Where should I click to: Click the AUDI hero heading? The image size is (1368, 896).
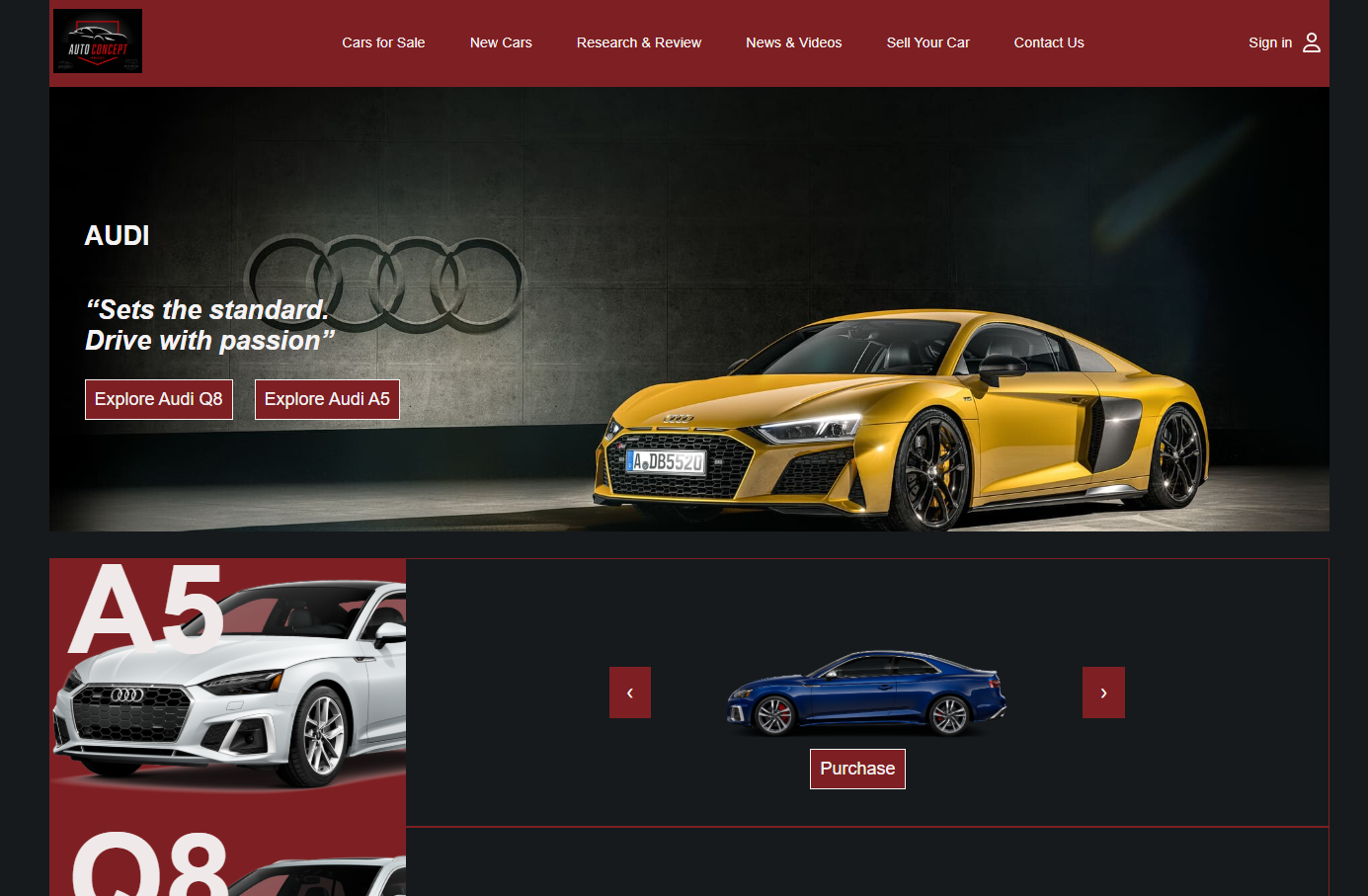118,235
